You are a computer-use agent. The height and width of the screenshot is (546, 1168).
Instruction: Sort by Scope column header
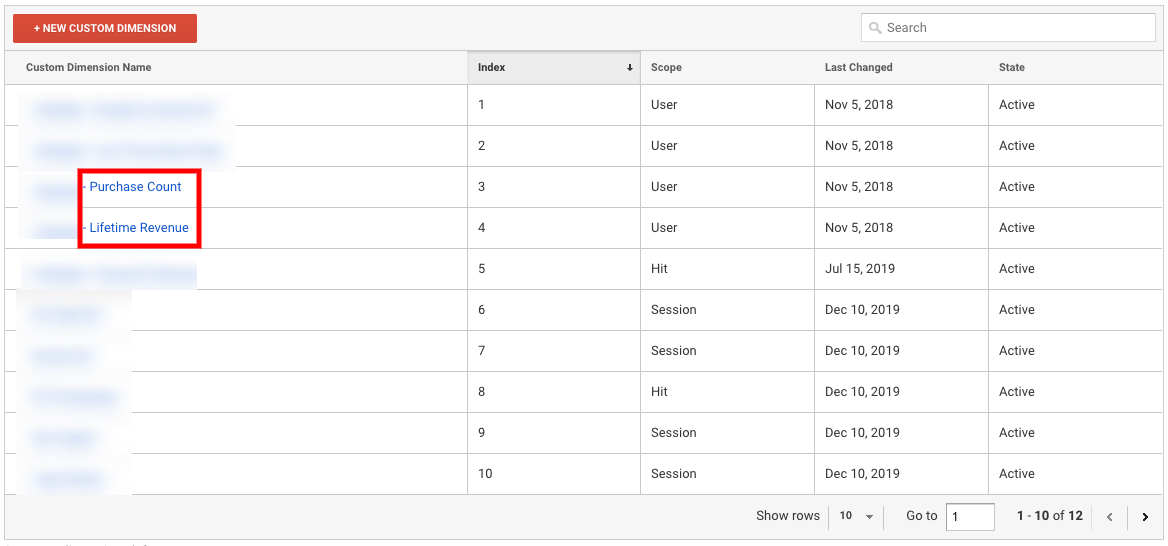point(666,68)
